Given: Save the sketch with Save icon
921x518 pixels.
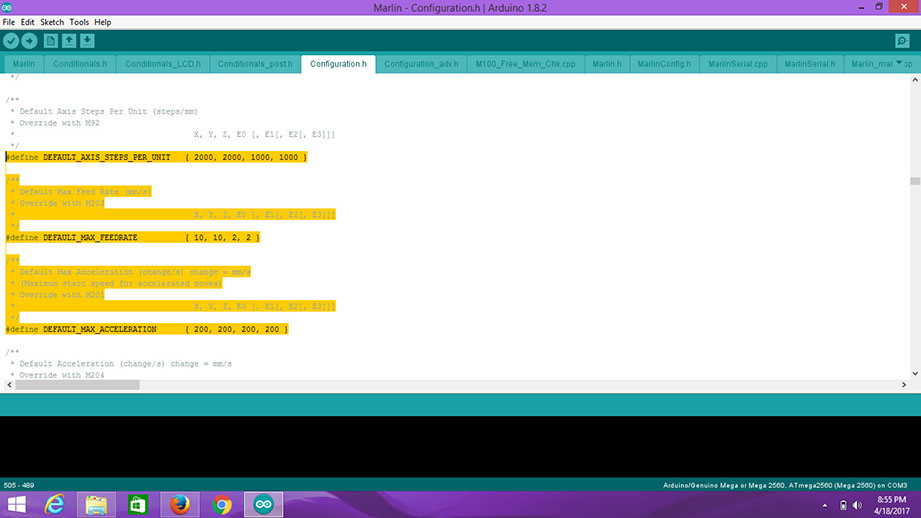Looking at the screenshot, I should coord(87,41).
